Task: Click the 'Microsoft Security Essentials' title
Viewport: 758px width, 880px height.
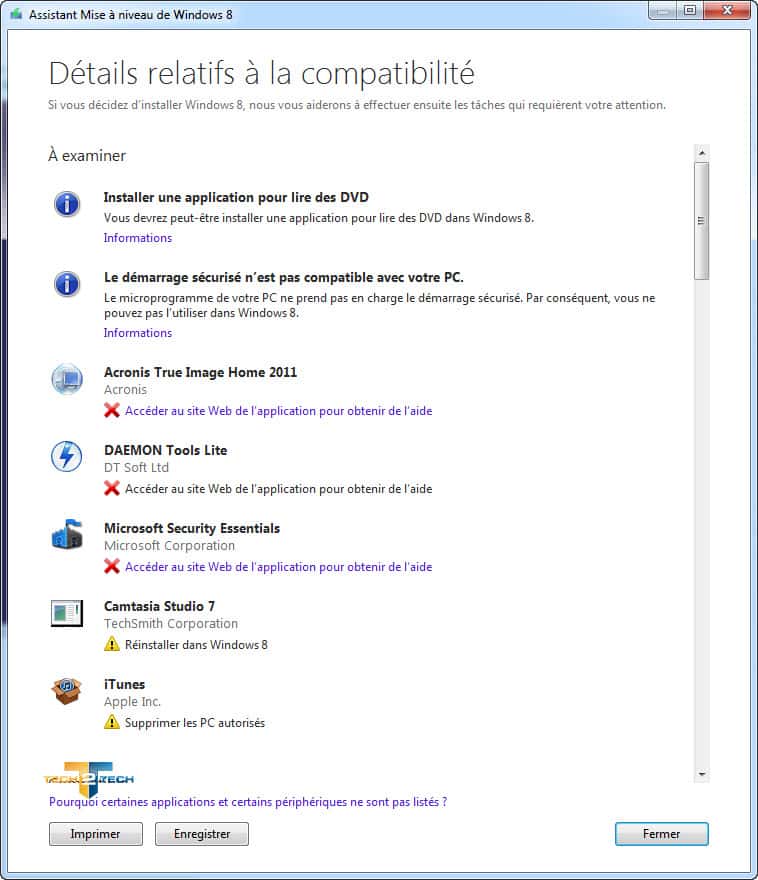Action: point(192,528)
